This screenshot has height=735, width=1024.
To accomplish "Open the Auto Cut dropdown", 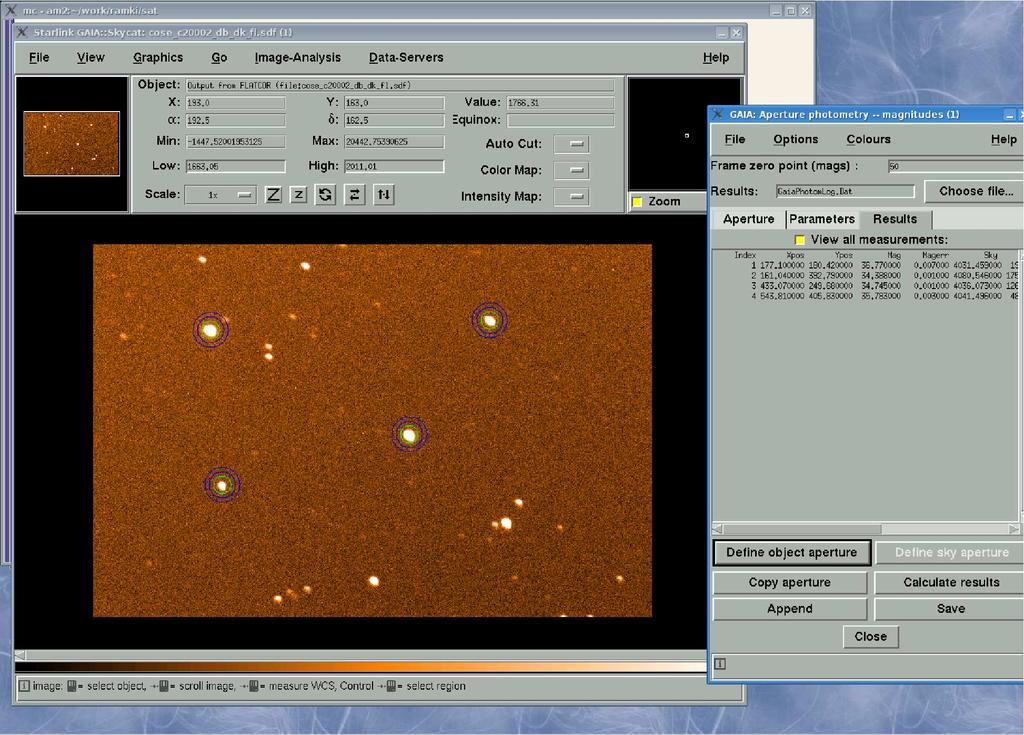I will click(571, 144).
